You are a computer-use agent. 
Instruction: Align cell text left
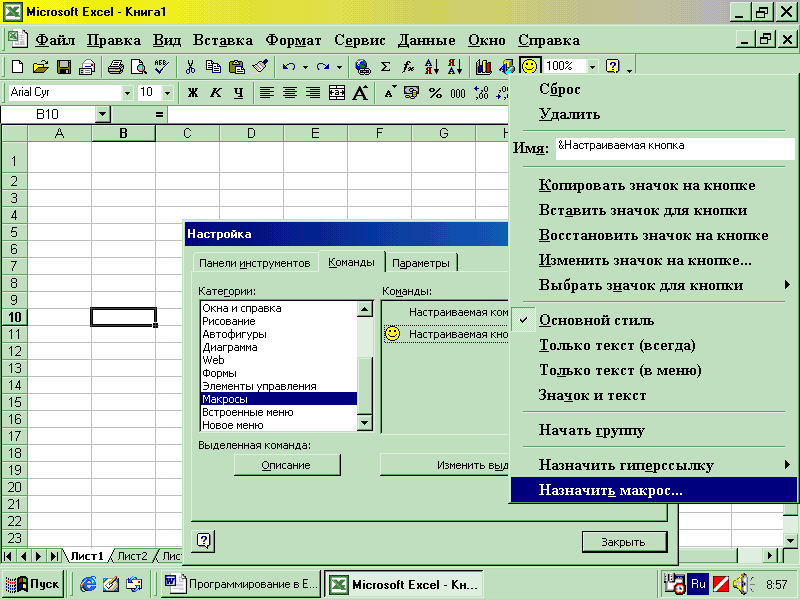(267, 93)
